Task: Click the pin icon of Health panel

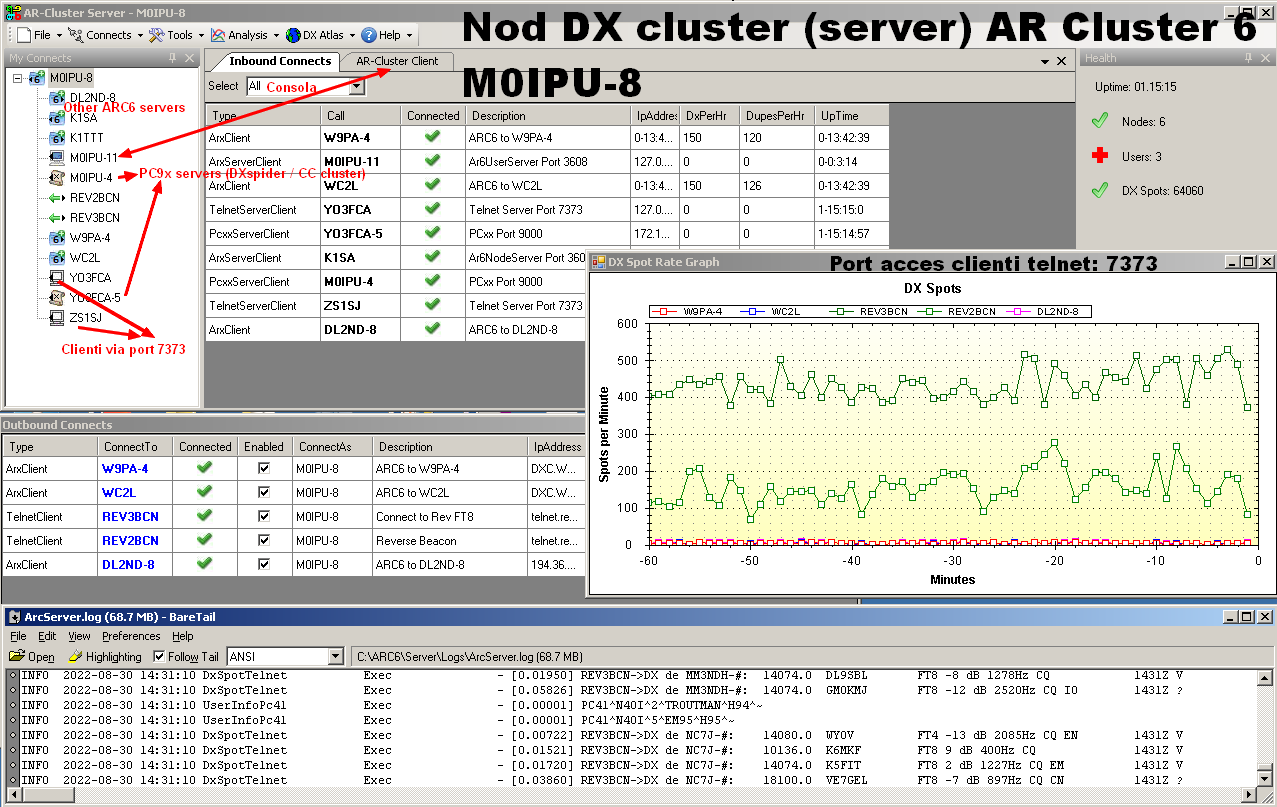Action: point(1248,58)
